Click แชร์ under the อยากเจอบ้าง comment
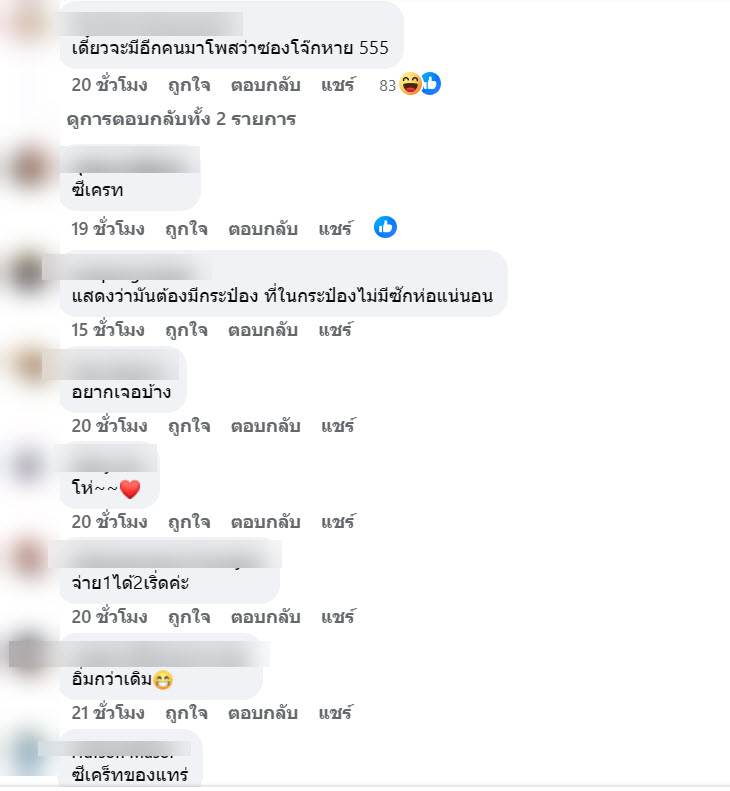 point(339,426)
